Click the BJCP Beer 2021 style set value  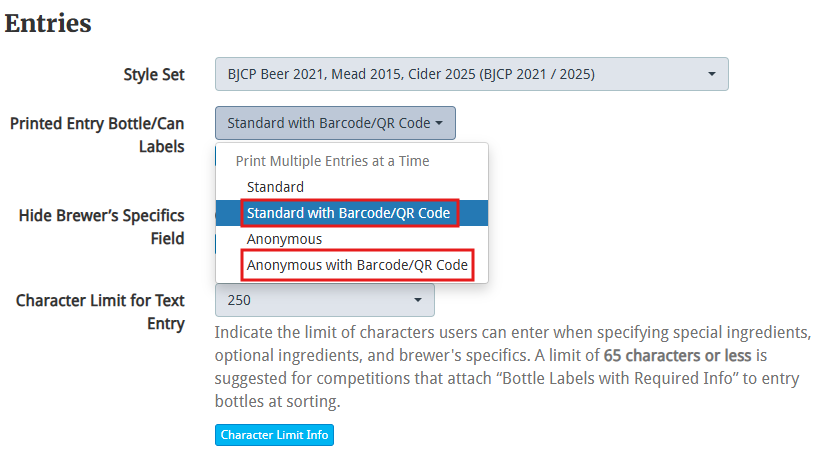pyautogui.click(x=412, y=74)
